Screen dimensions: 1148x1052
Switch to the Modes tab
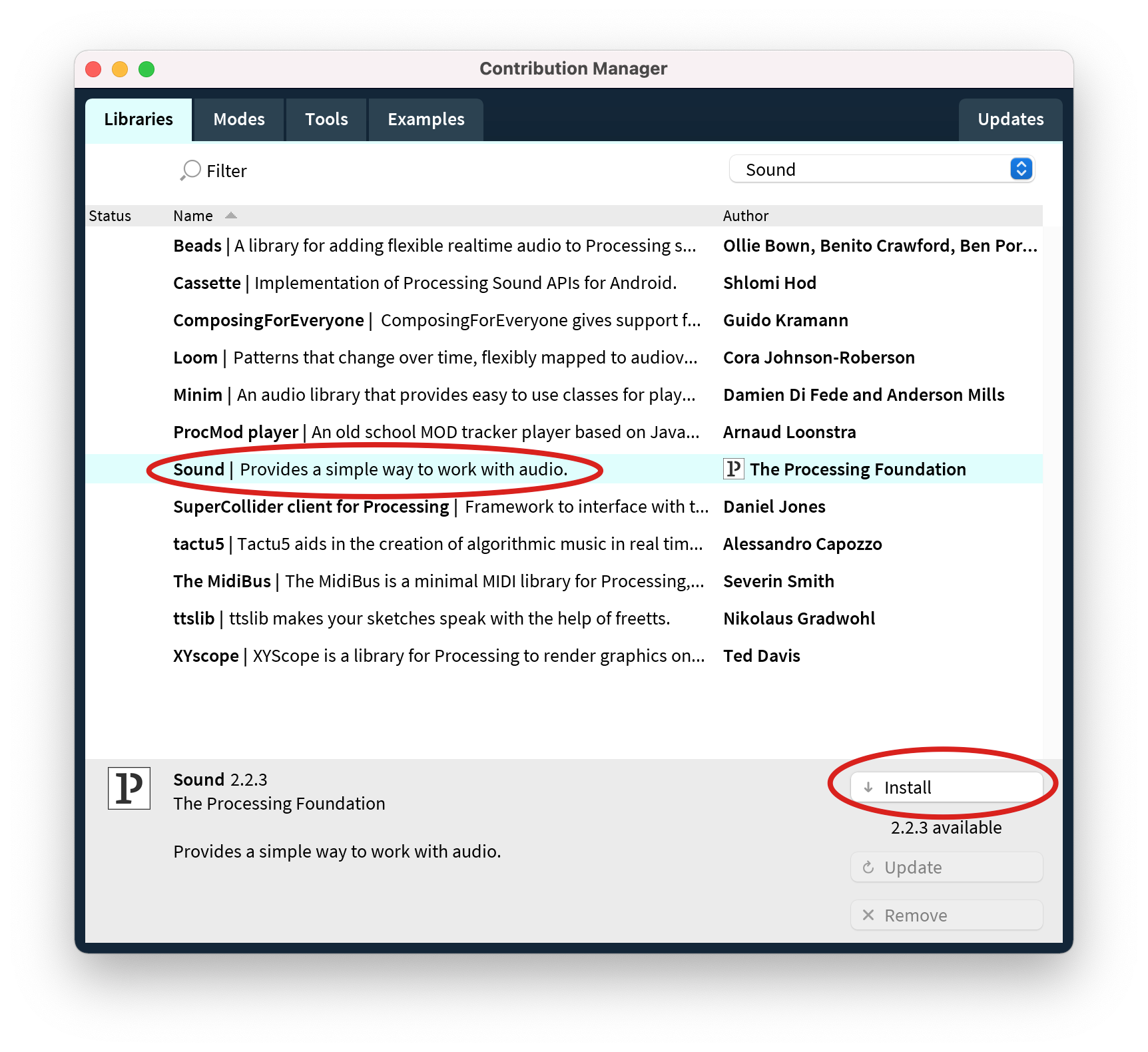(239, 120)
